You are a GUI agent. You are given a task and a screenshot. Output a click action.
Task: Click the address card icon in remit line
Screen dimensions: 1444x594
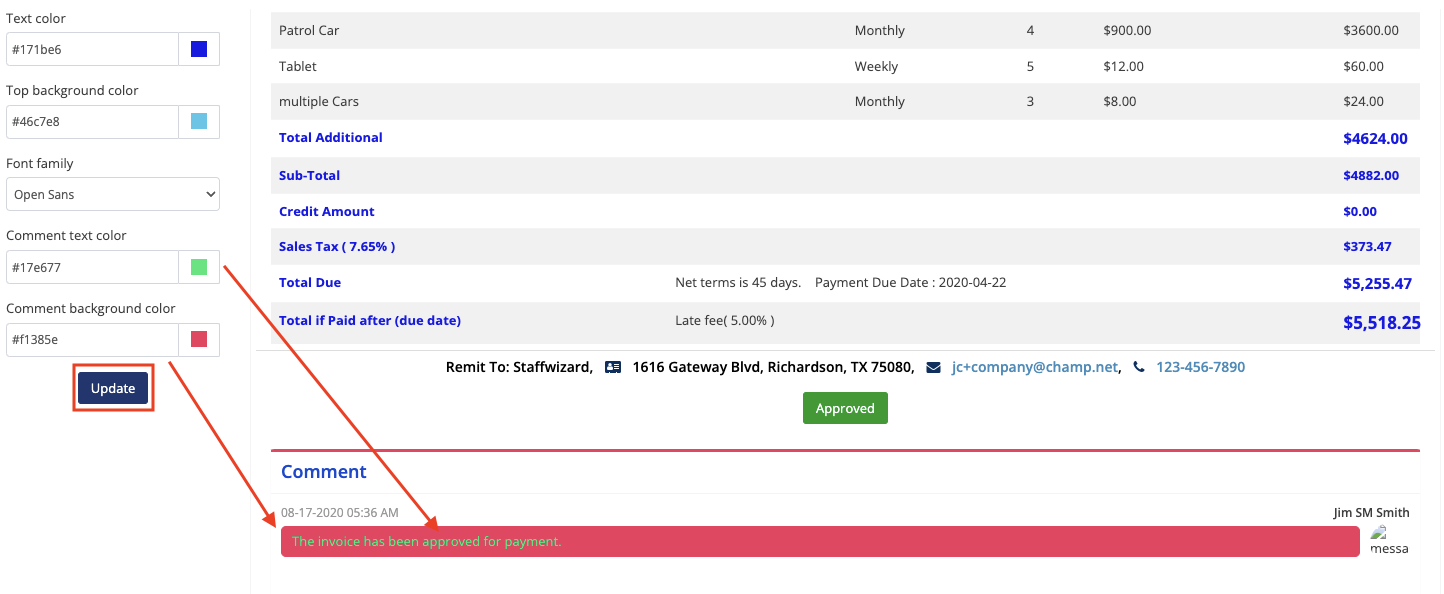tap(613, 368)
